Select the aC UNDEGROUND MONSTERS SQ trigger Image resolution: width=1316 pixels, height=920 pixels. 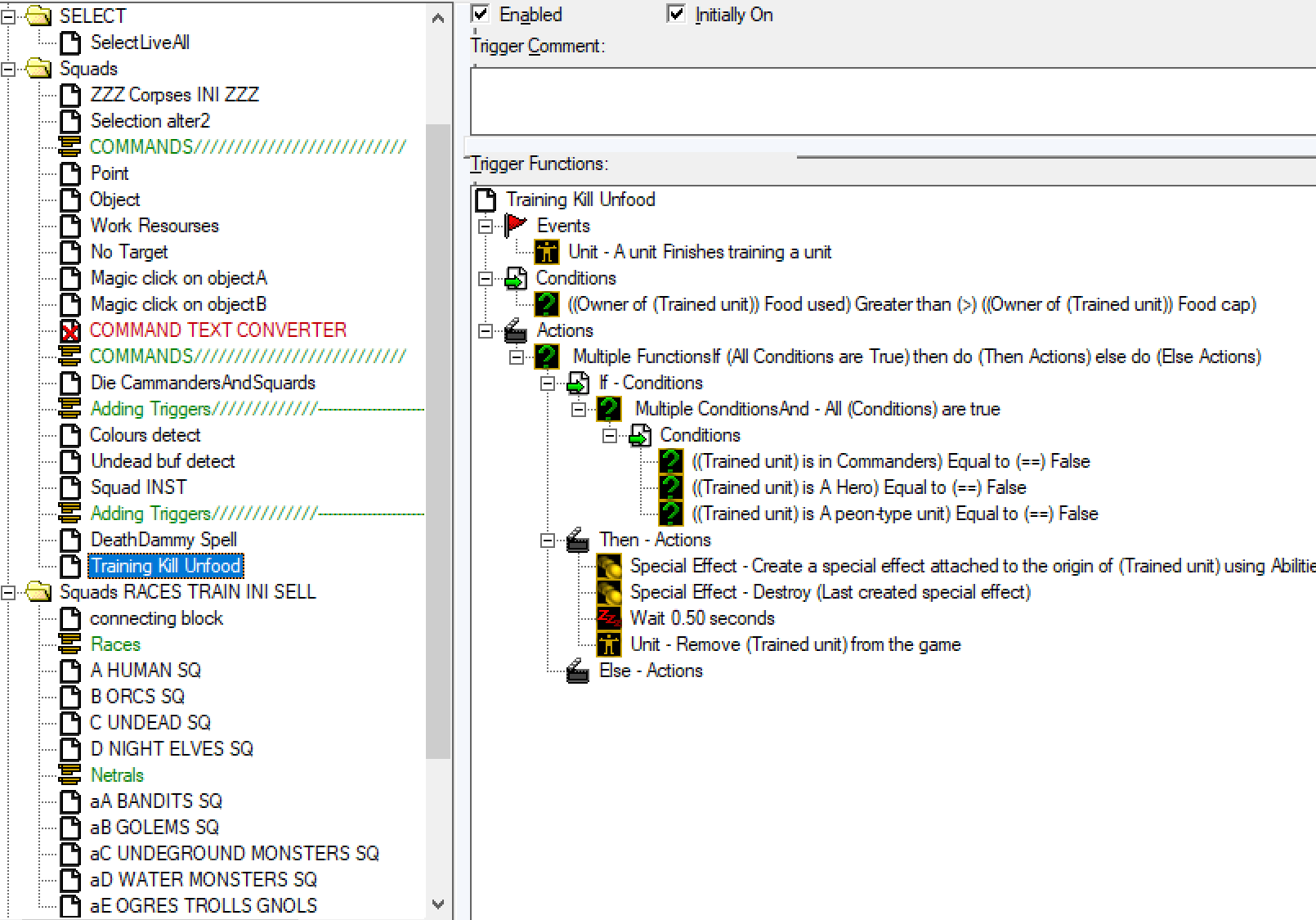[x=235, y=854]
